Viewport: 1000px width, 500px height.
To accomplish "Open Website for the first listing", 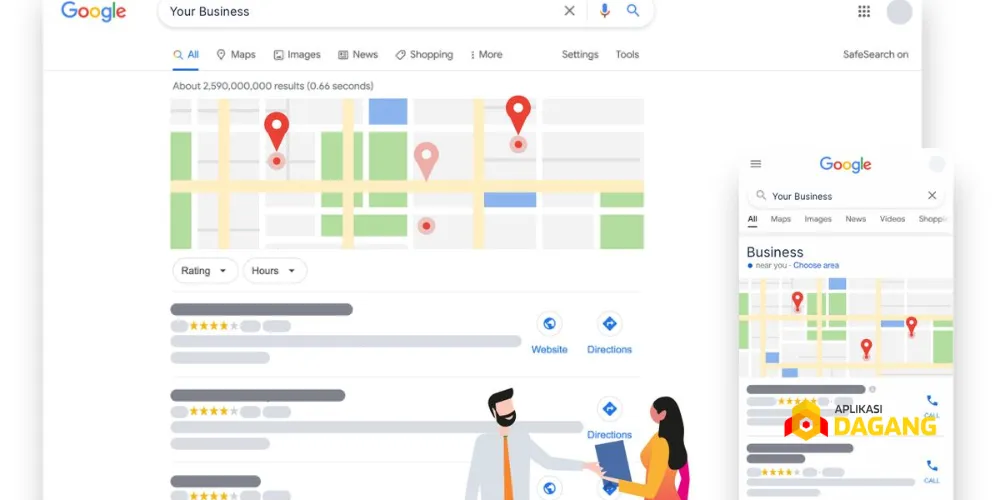I will pyautogui.click(x=549, y=334).
